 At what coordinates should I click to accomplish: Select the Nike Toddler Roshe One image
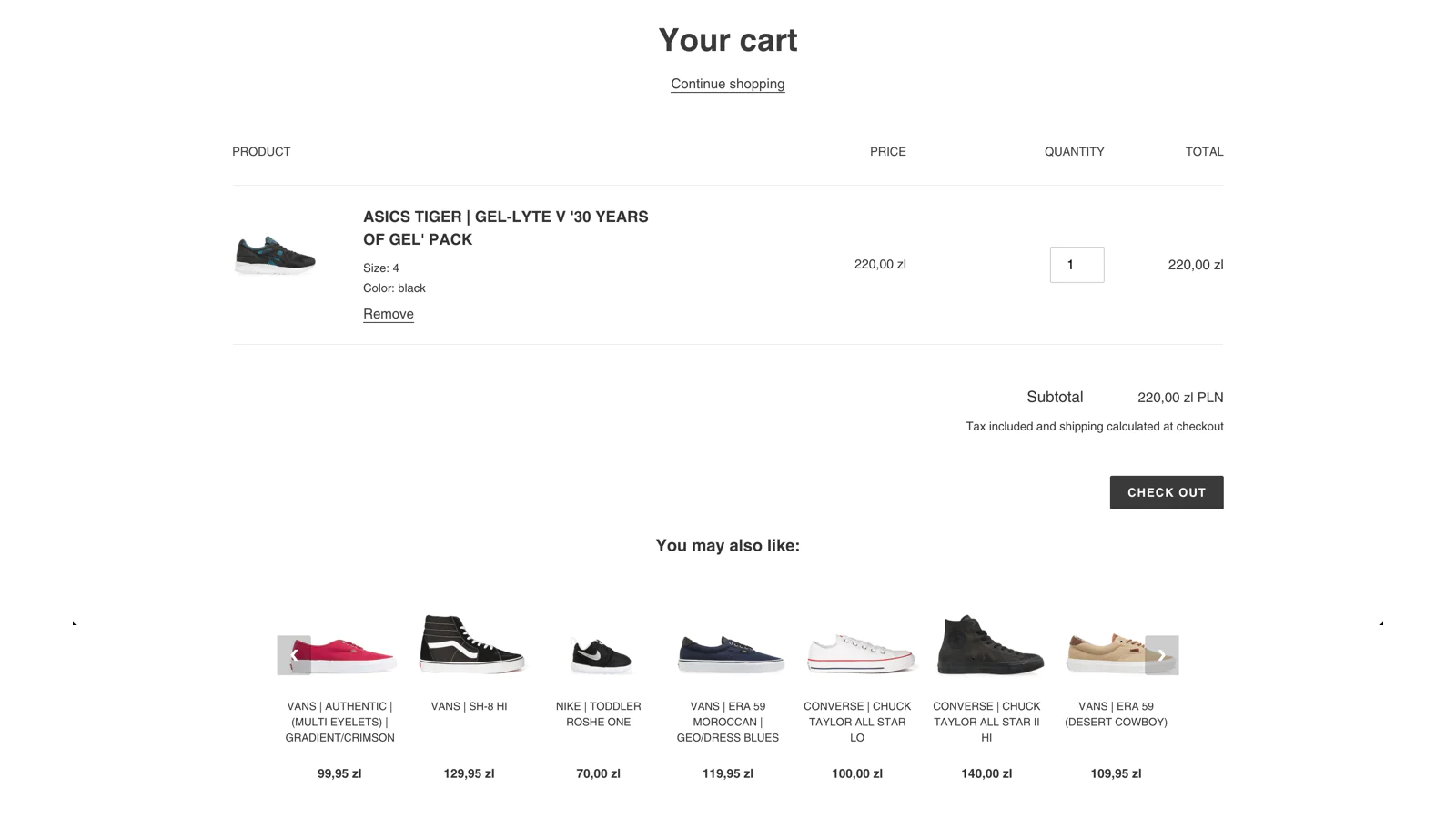coord(599,654)
